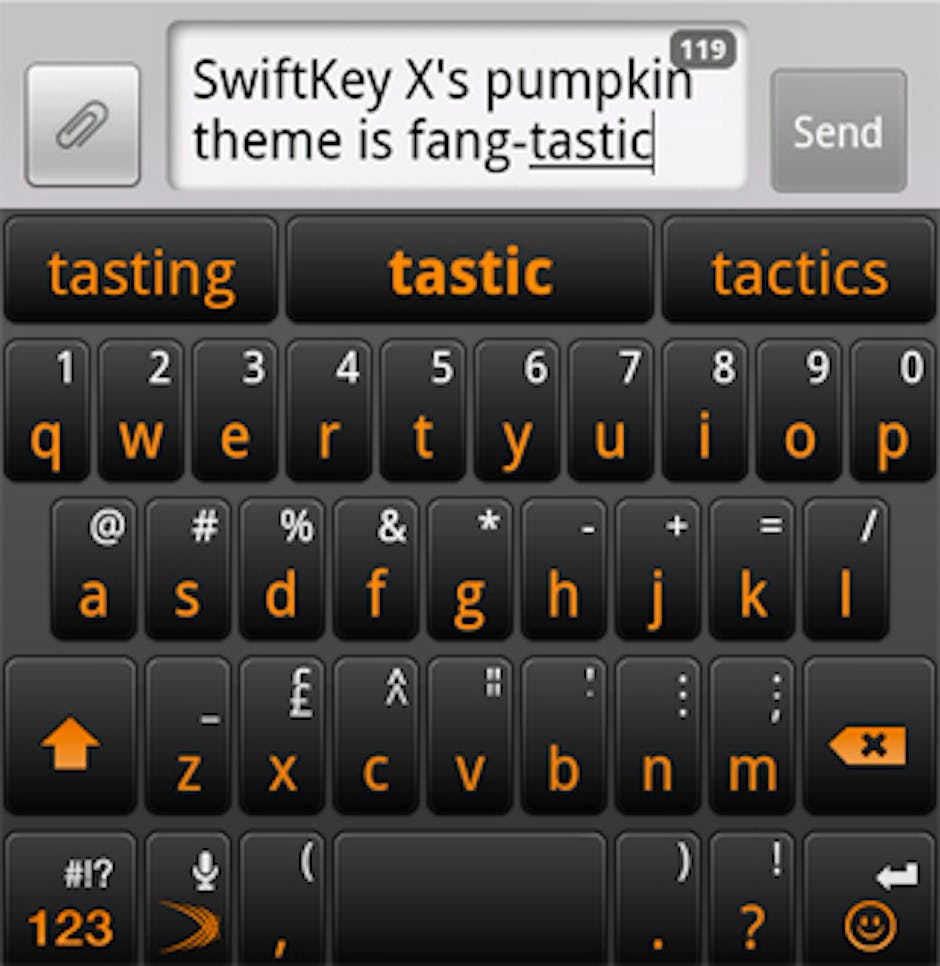
Task: Tap inside the message text field
Action: 457,106
